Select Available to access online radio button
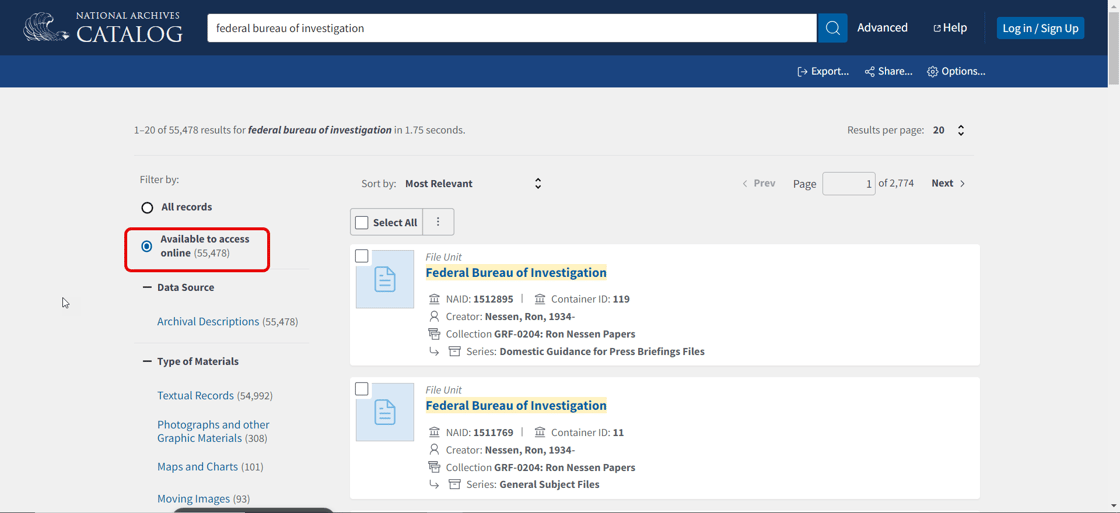 point(147,246)
